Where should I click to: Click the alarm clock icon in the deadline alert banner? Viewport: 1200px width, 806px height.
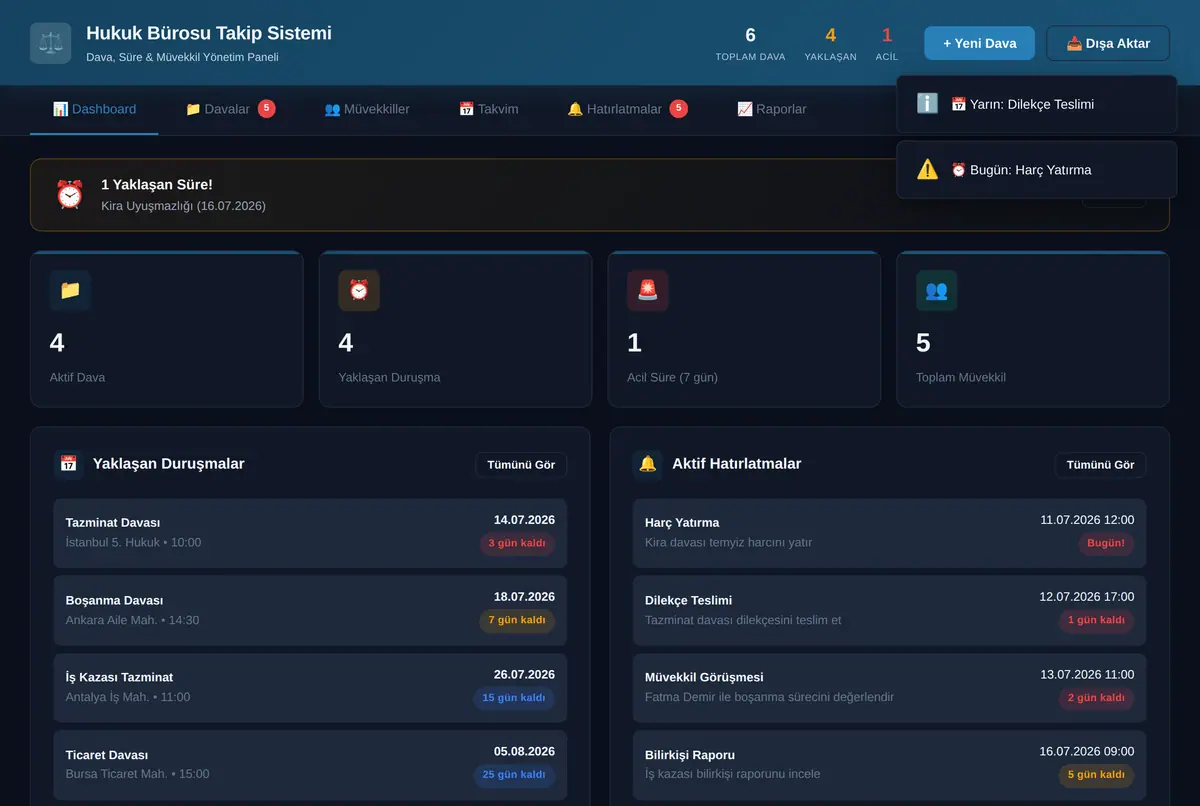(69, 194)
